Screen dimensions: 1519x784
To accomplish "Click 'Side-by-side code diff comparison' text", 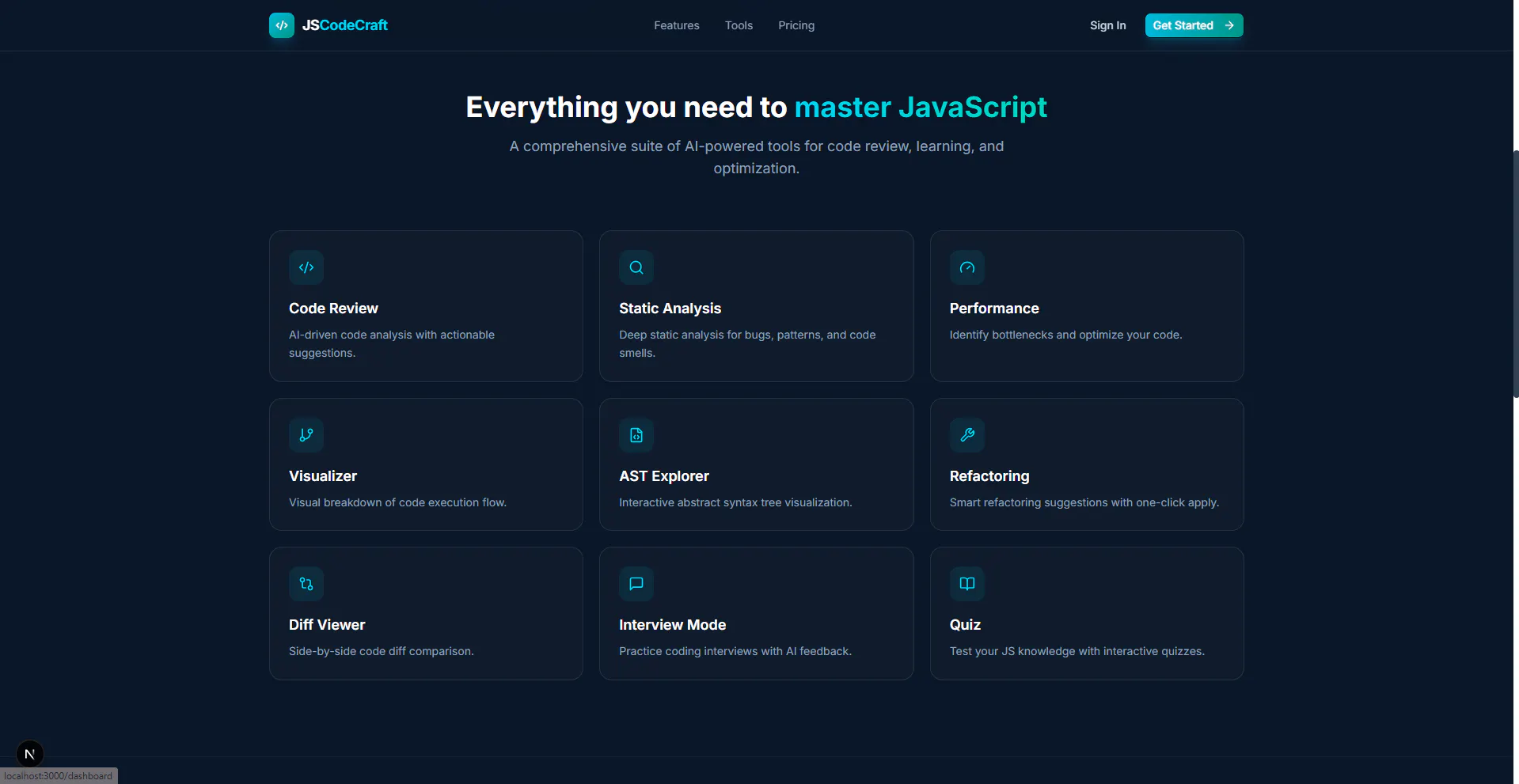I will pos(381,651).
